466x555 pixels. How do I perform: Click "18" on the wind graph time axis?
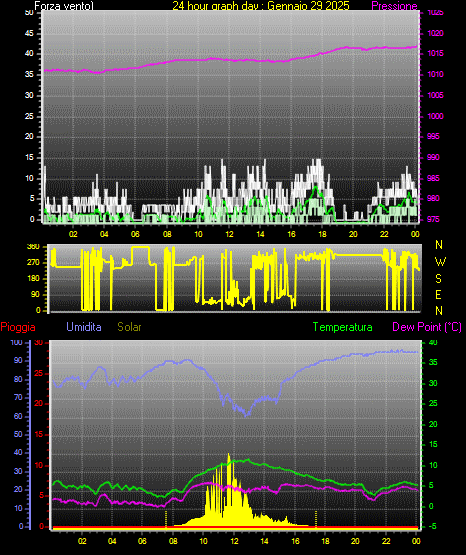click(322, 234)
